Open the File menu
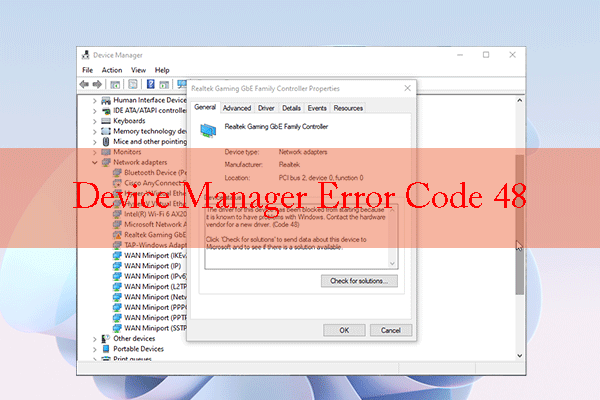Image resolution: width=600 pixels, height=400 pixels. tap(88, 70)
